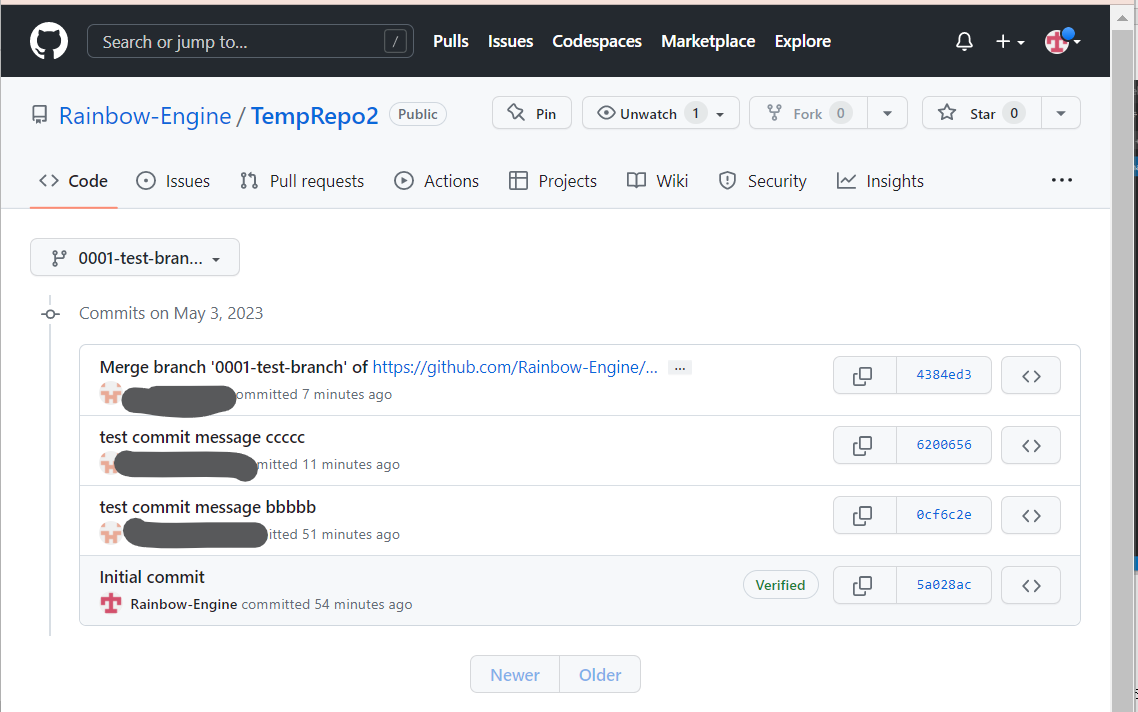Click the 'Commits on May 3, 2023' heading
The image size is (1138, 712).
click(171, 313)
